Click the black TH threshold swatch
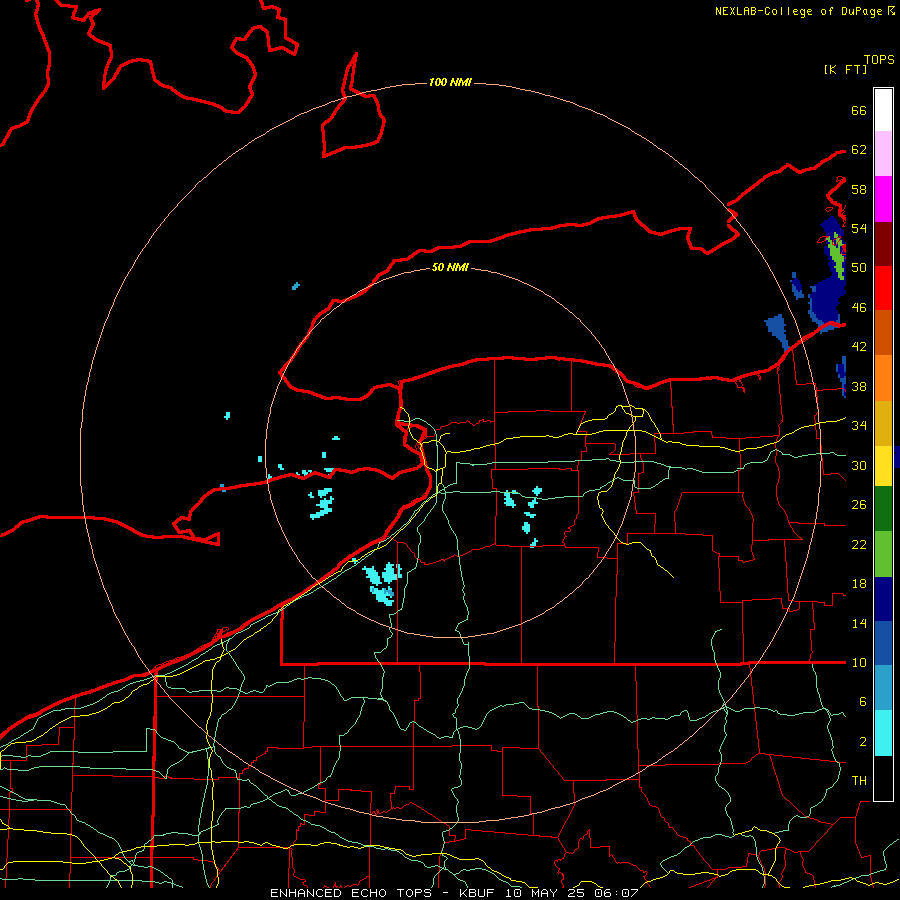This screenshot has width=900, height=900. pos(883,778)
